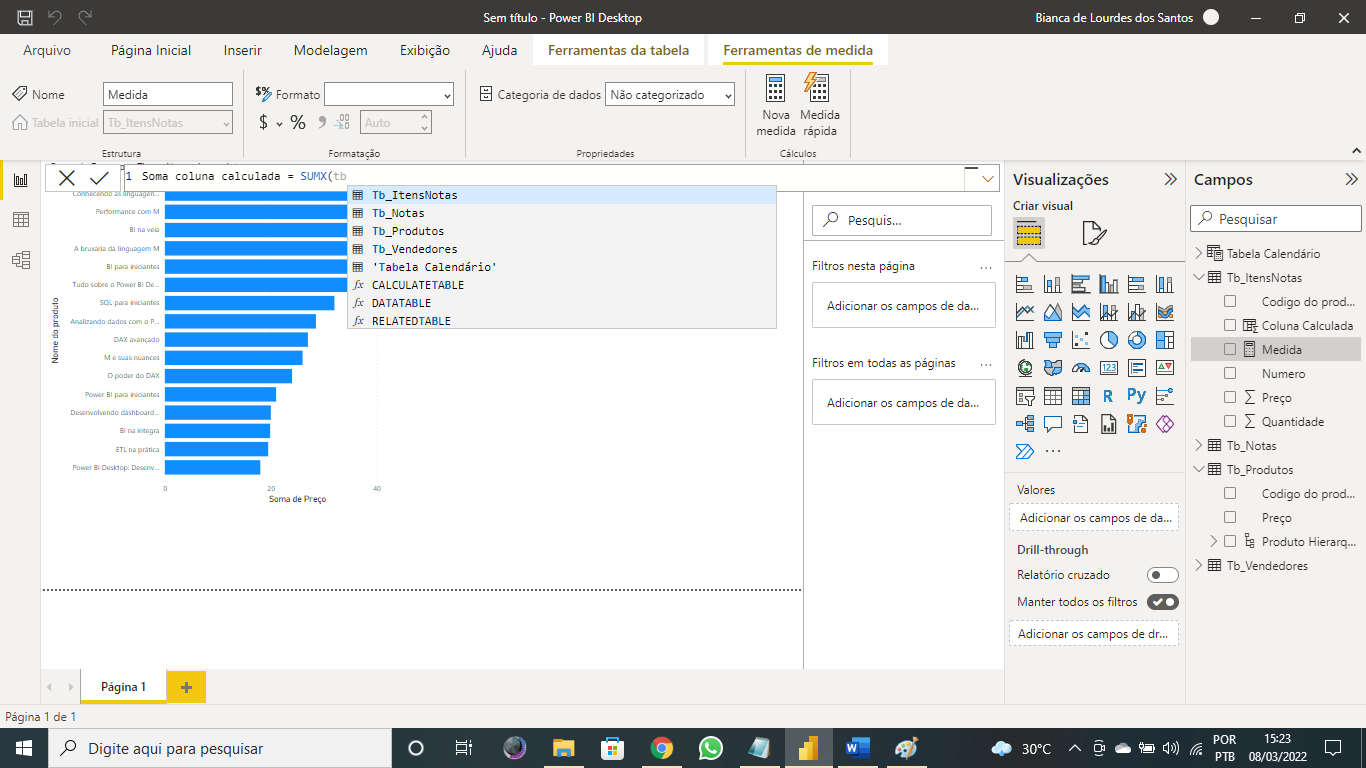
Task: Choose the decomposition tree visual
Action: [x=1025, y=424]
